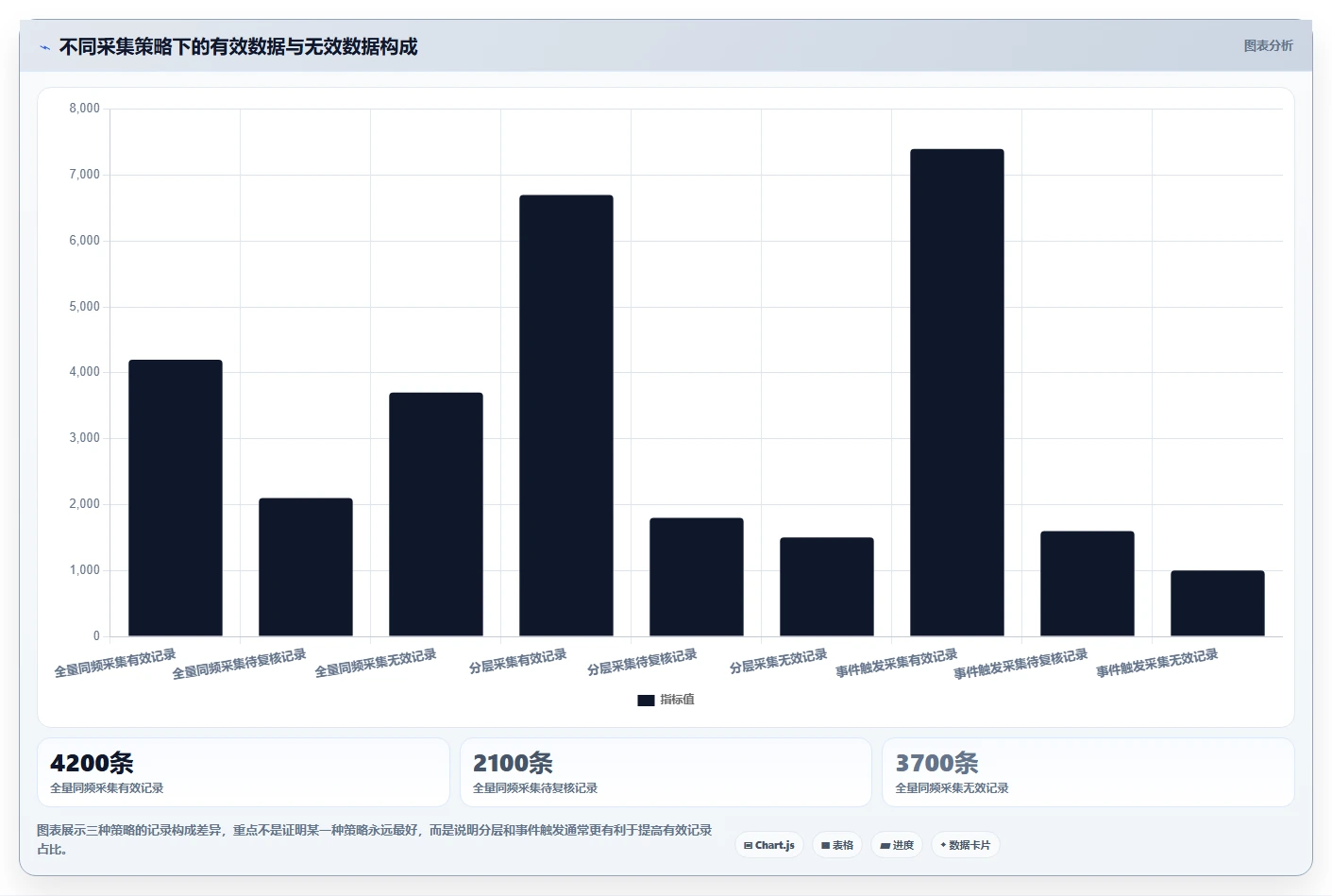Click the 7,000 y-axis tick label
Image resolution: width=1332 pixels, height=896 pixels.
click(84, 175)
